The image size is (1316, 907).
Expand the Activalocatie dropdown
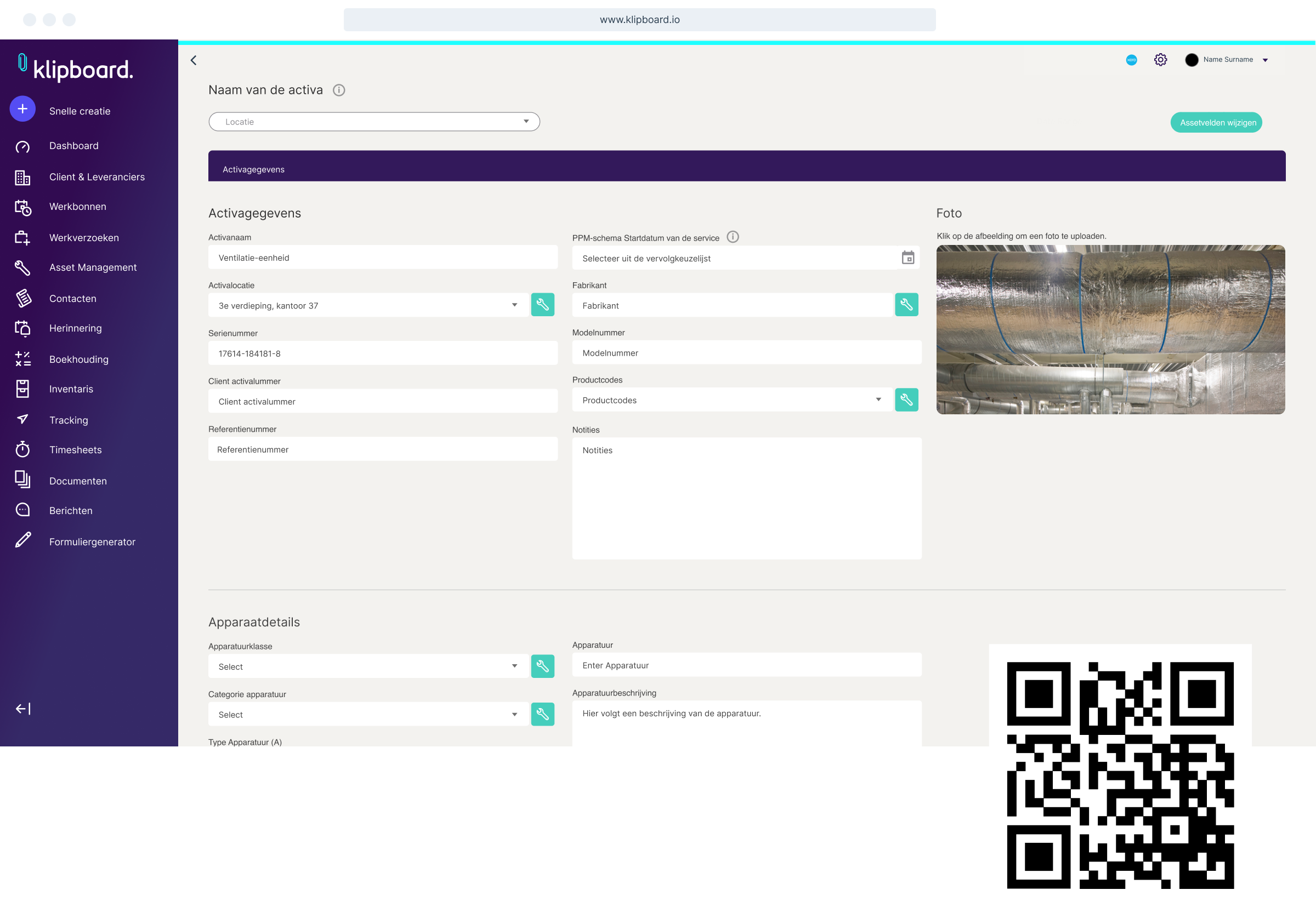pos(369,305)
